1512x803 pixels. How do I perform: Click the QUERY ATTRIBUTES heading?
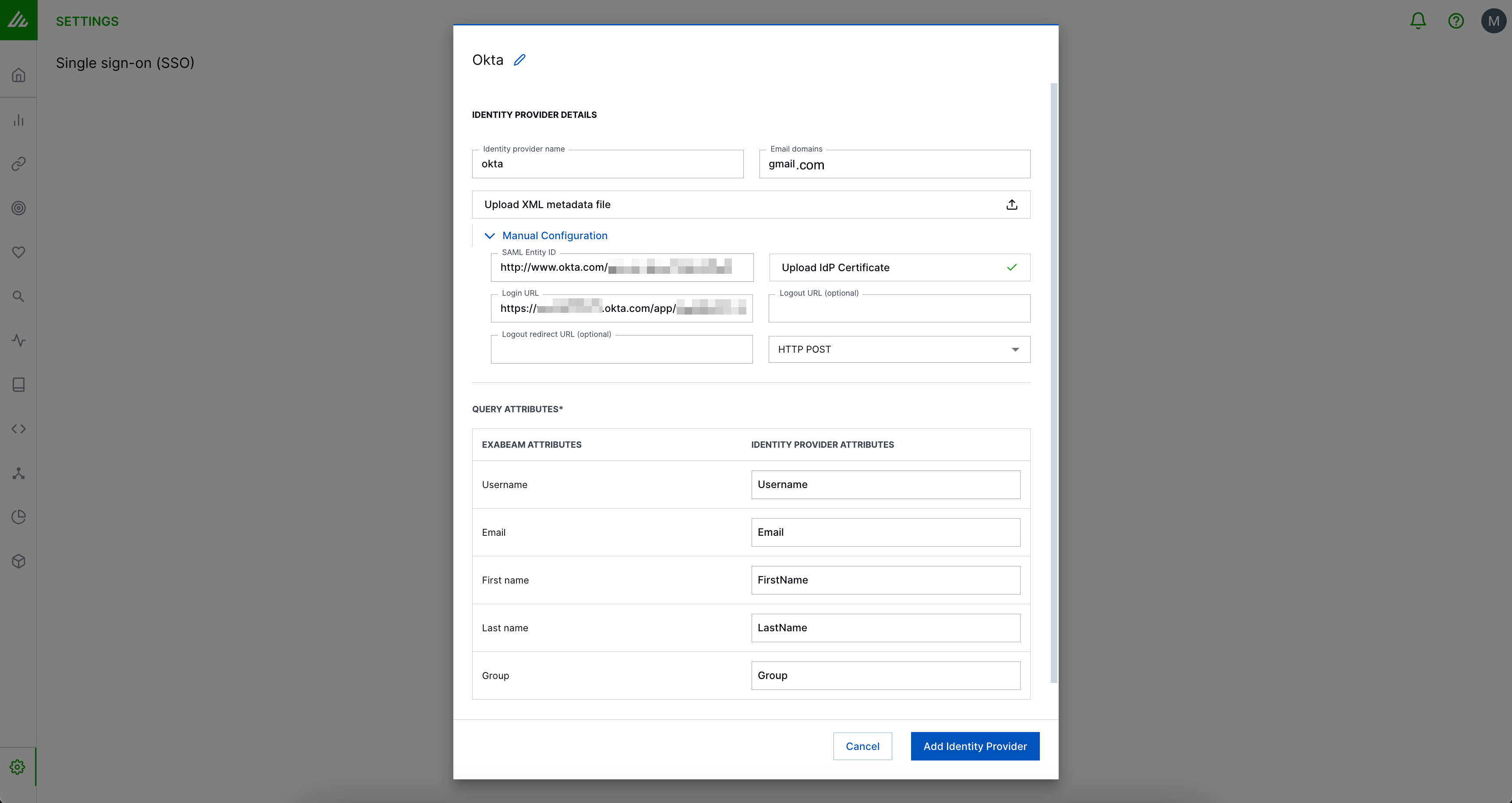point(517,409)
